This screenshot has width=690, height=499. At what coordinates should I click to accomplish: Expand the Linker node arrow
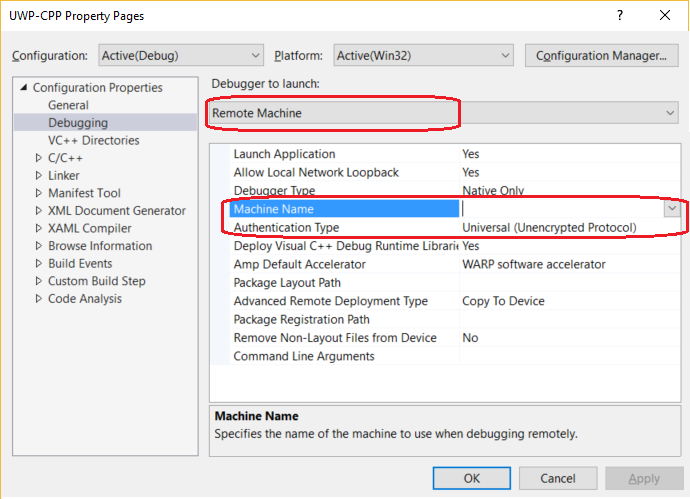38,176
